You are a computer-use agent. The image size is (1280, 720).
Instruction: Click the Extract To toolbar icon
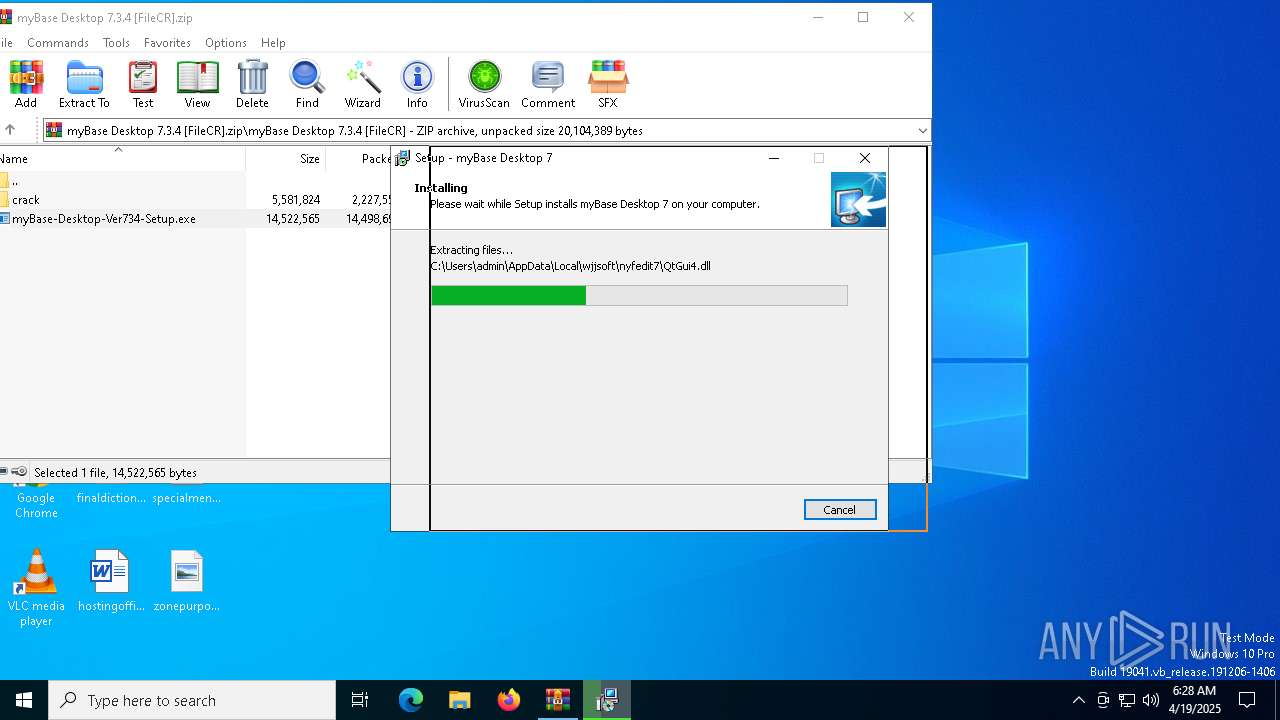point(84,84)
